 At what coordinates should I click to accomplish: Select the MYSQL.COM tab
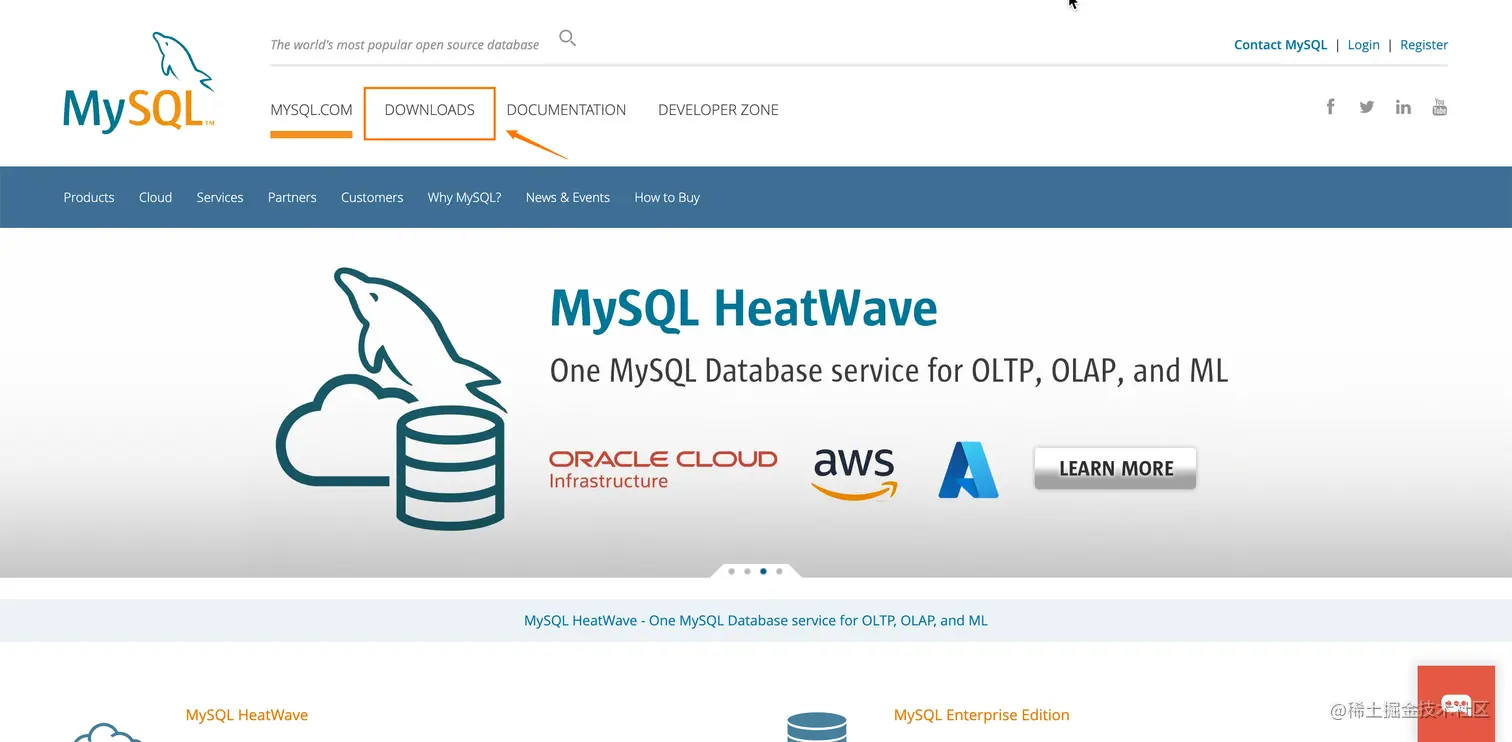(311, 110)
